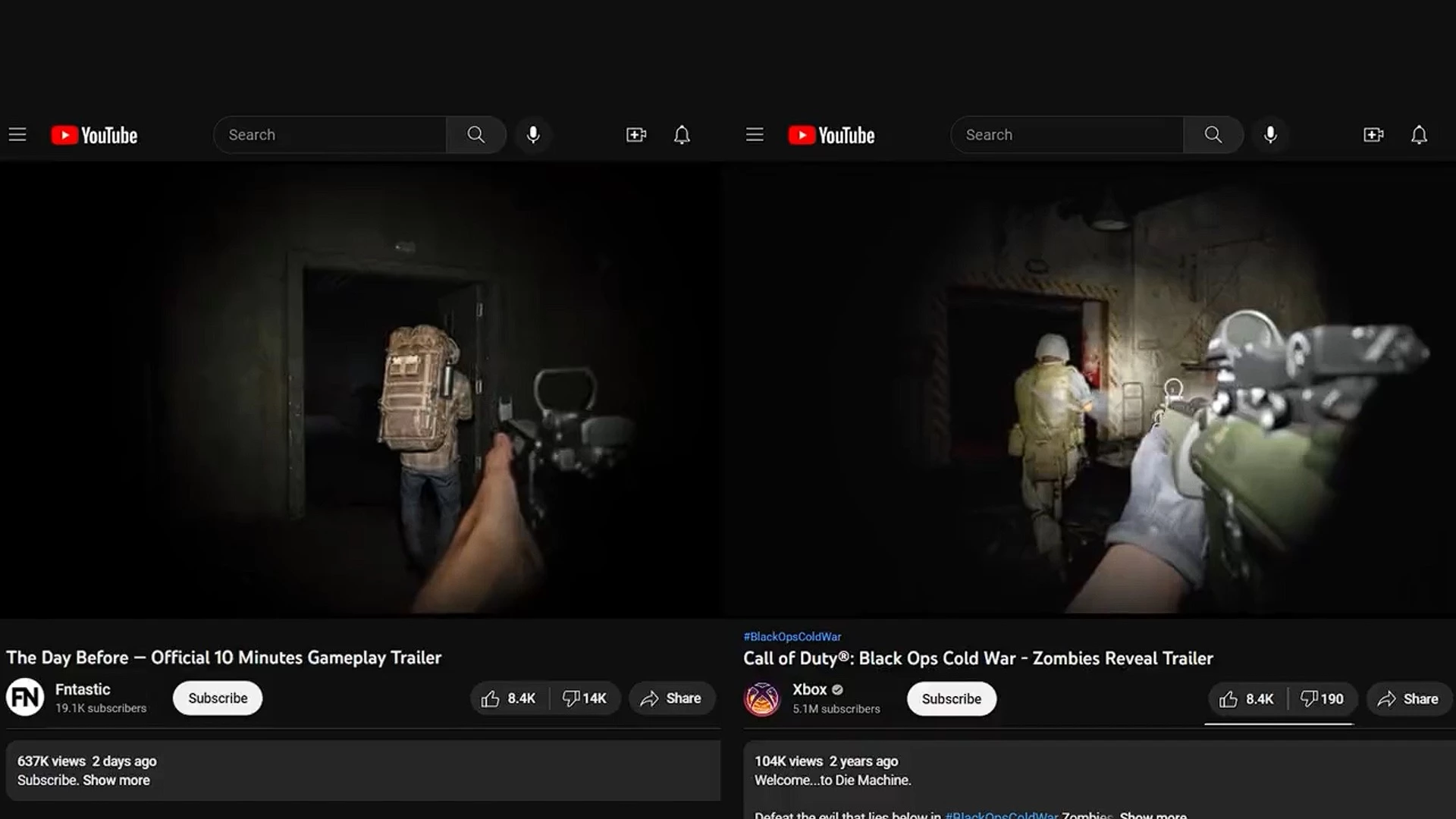
Task: Subscribe to the Fntastic channel
Action: [218, 698]
